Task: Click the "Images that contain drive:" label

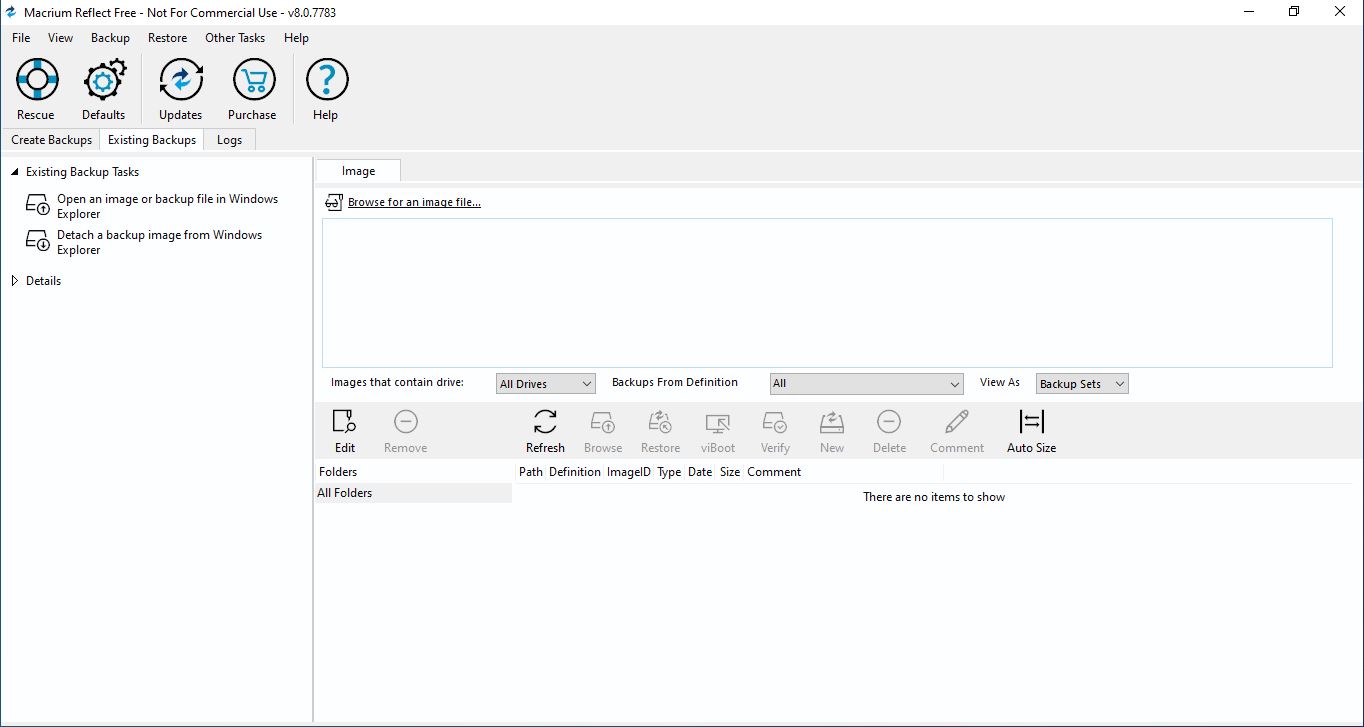Action: pyautogui.click(x=398, y=383)
